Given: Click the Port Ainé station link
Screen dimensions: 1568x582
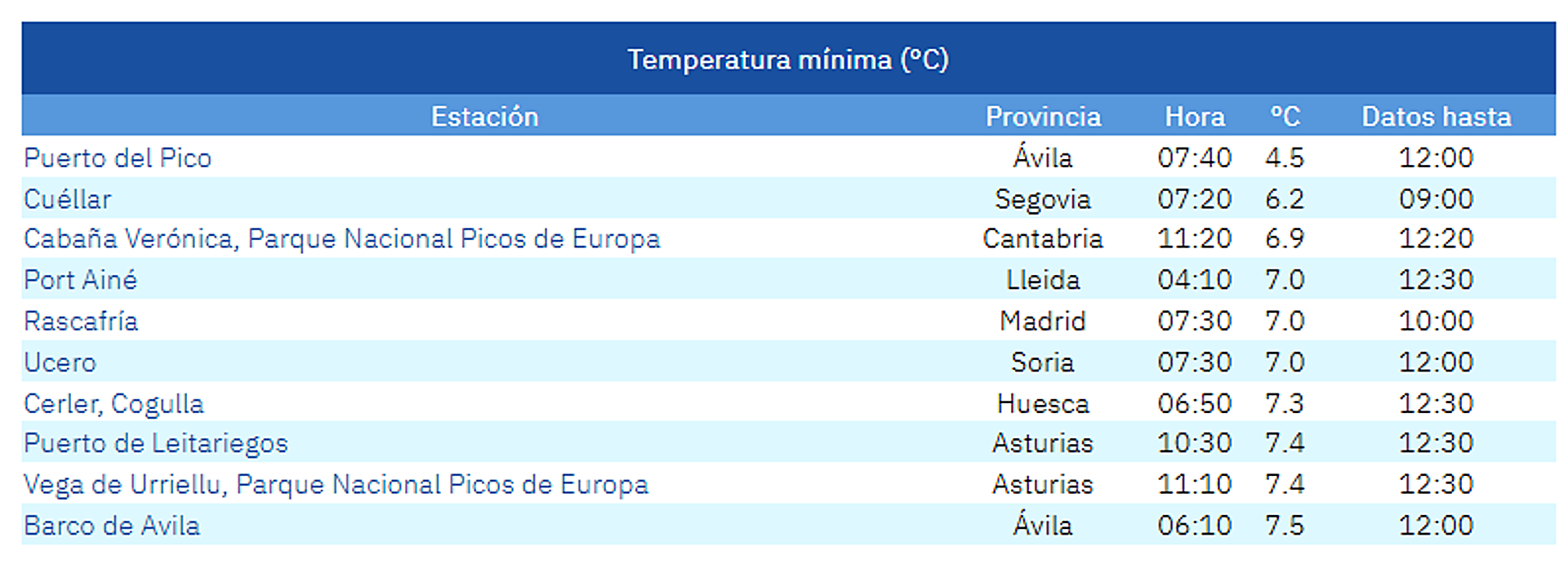Looking at the screenshot, I should click(x=80, y=280).
